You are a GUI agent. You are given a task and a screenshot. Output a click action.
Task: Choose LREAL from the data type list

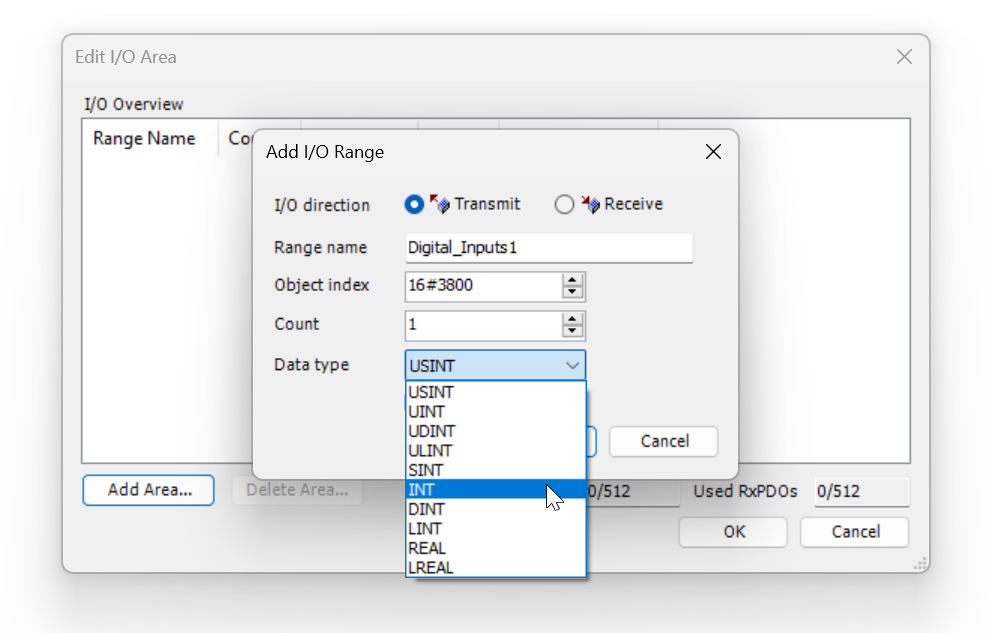(496, 568)
